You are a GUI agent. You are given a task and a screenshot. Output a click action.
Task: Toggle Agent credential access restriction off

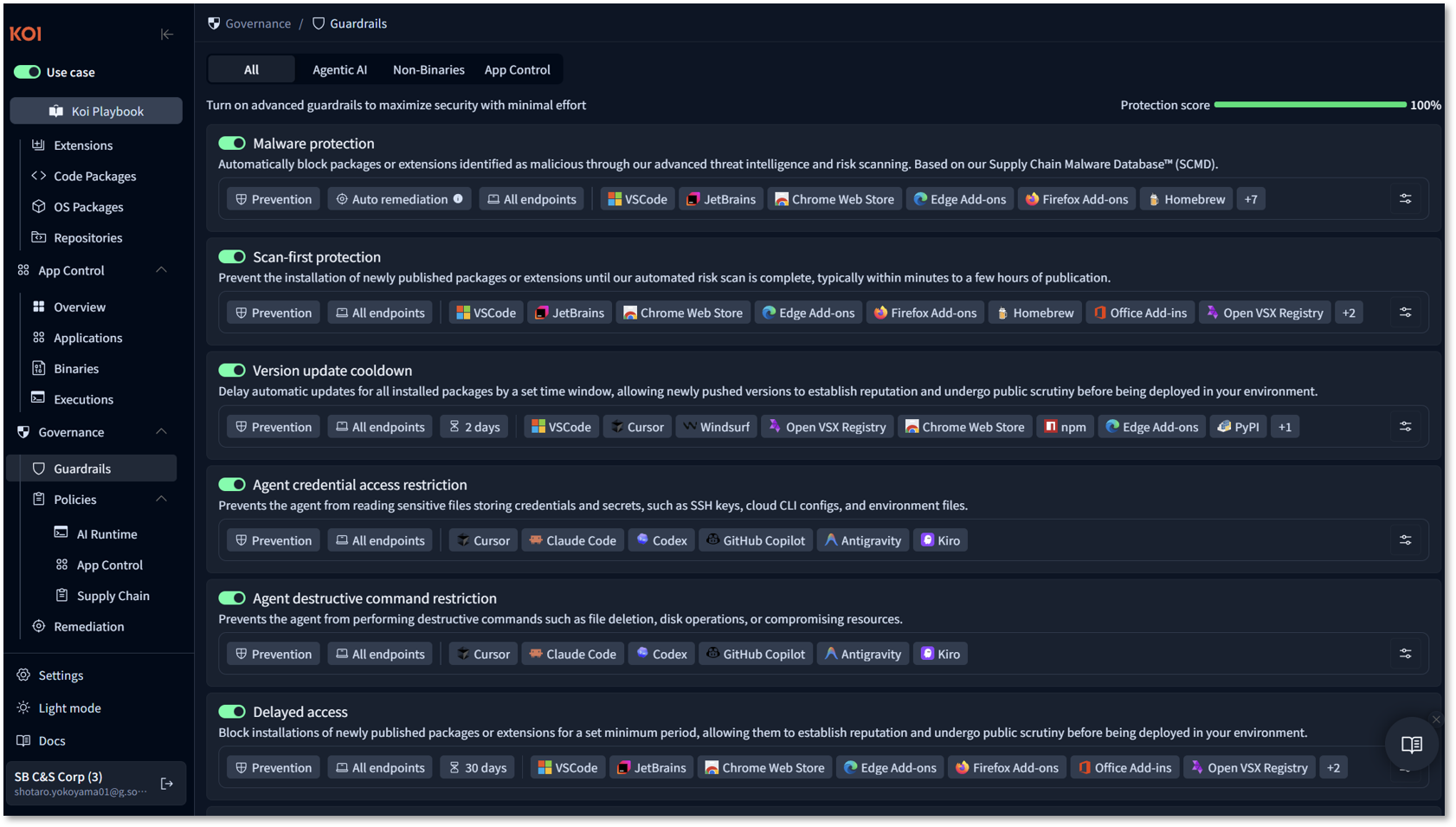pyautogui.click(x=232, y=484)
